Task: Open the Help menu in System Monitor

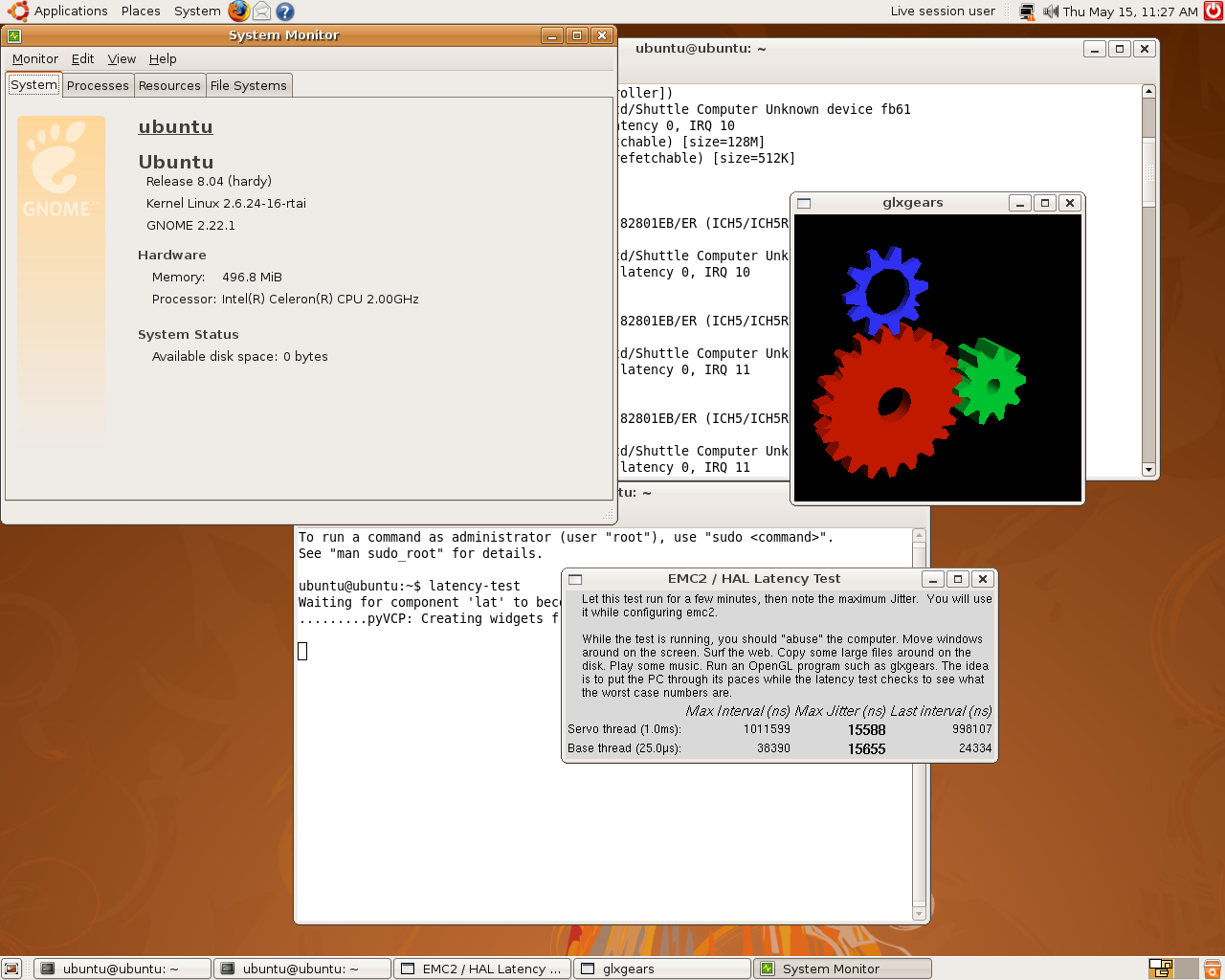Action: coord(163,58)
